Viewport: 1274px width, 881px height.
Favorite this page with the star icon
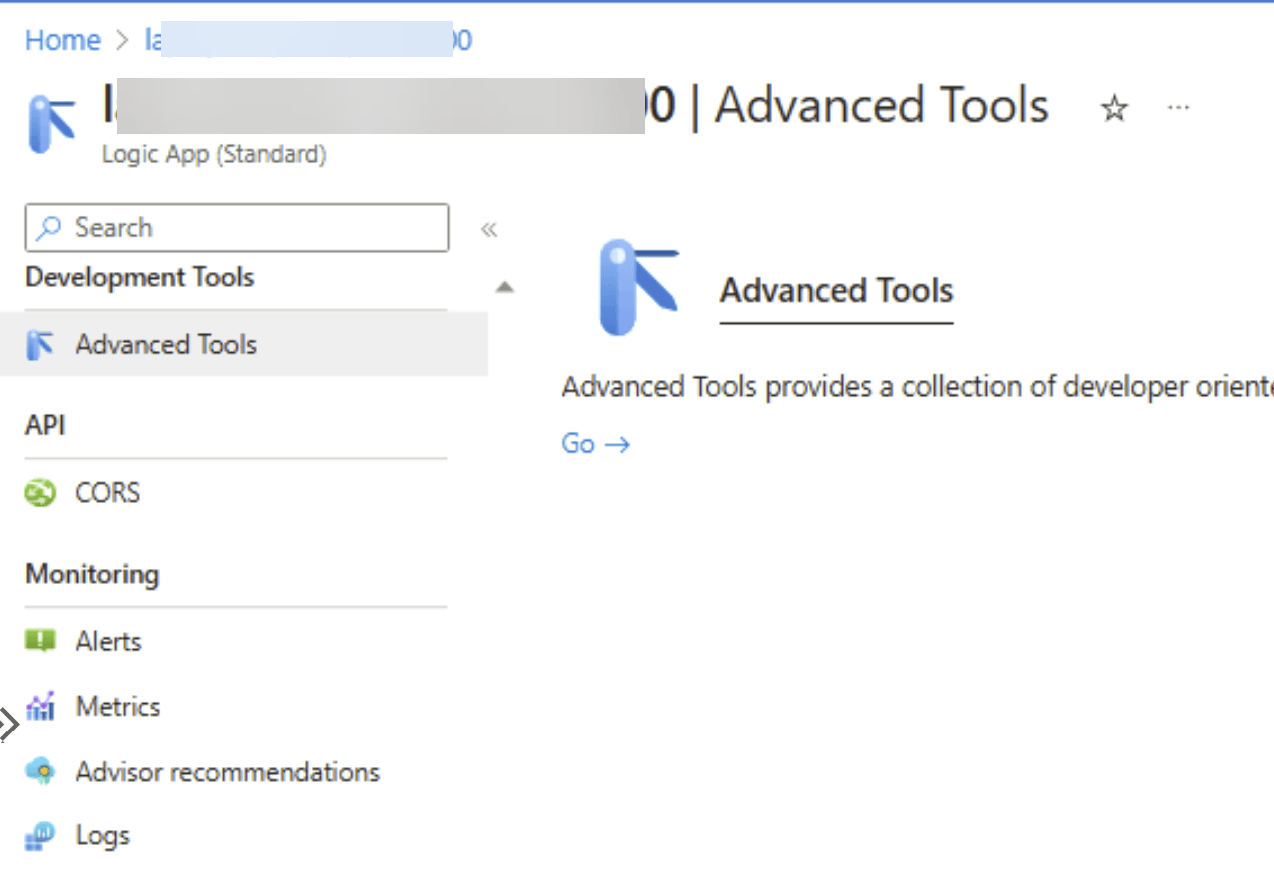click(x=1114, y=108)
